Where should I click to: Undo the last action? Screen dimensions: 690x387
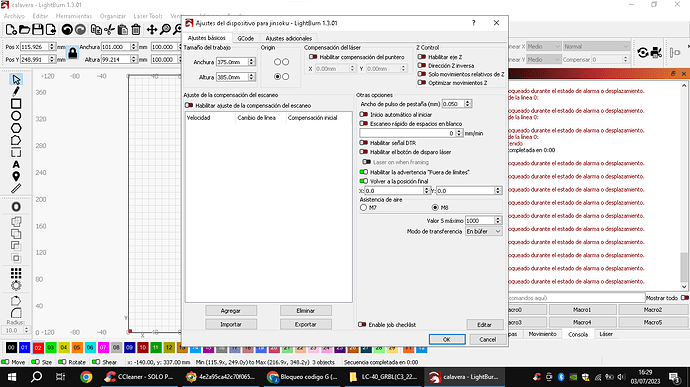pos(67,29)
